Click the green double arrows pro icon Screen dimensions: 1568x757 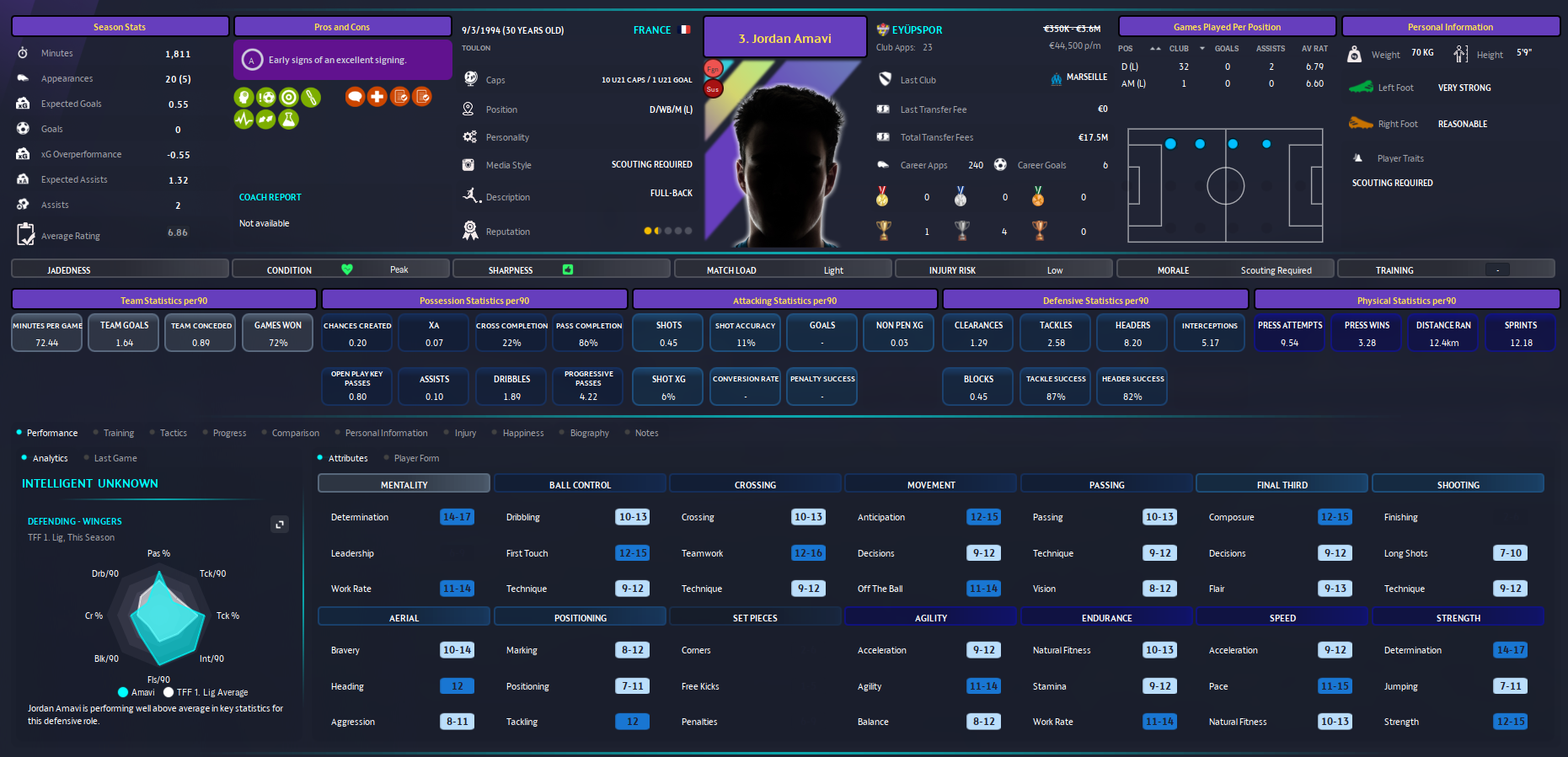coord(266,120)
